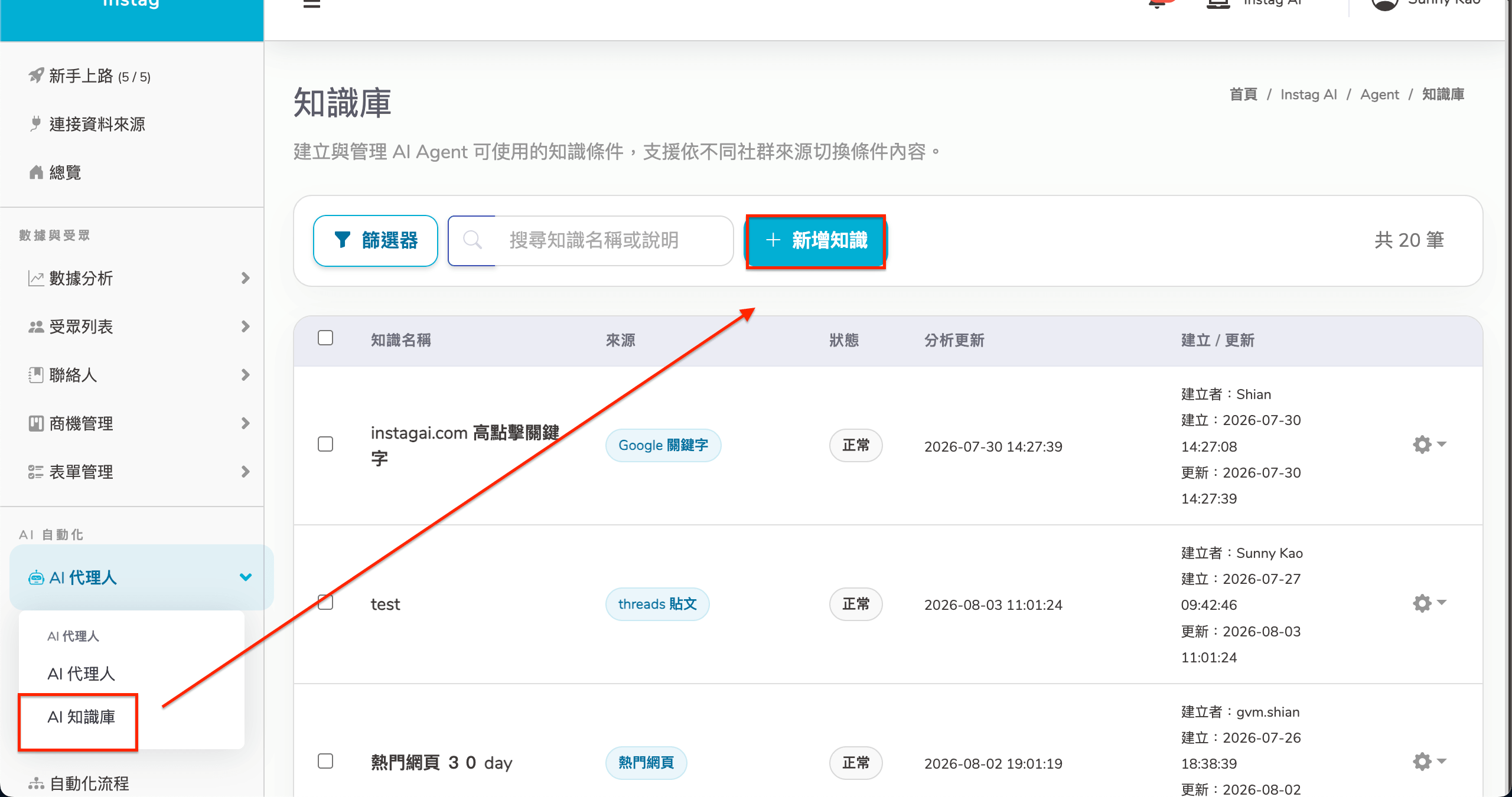
Task: Expand the 受眾列表 chevron
Action: 246,326
